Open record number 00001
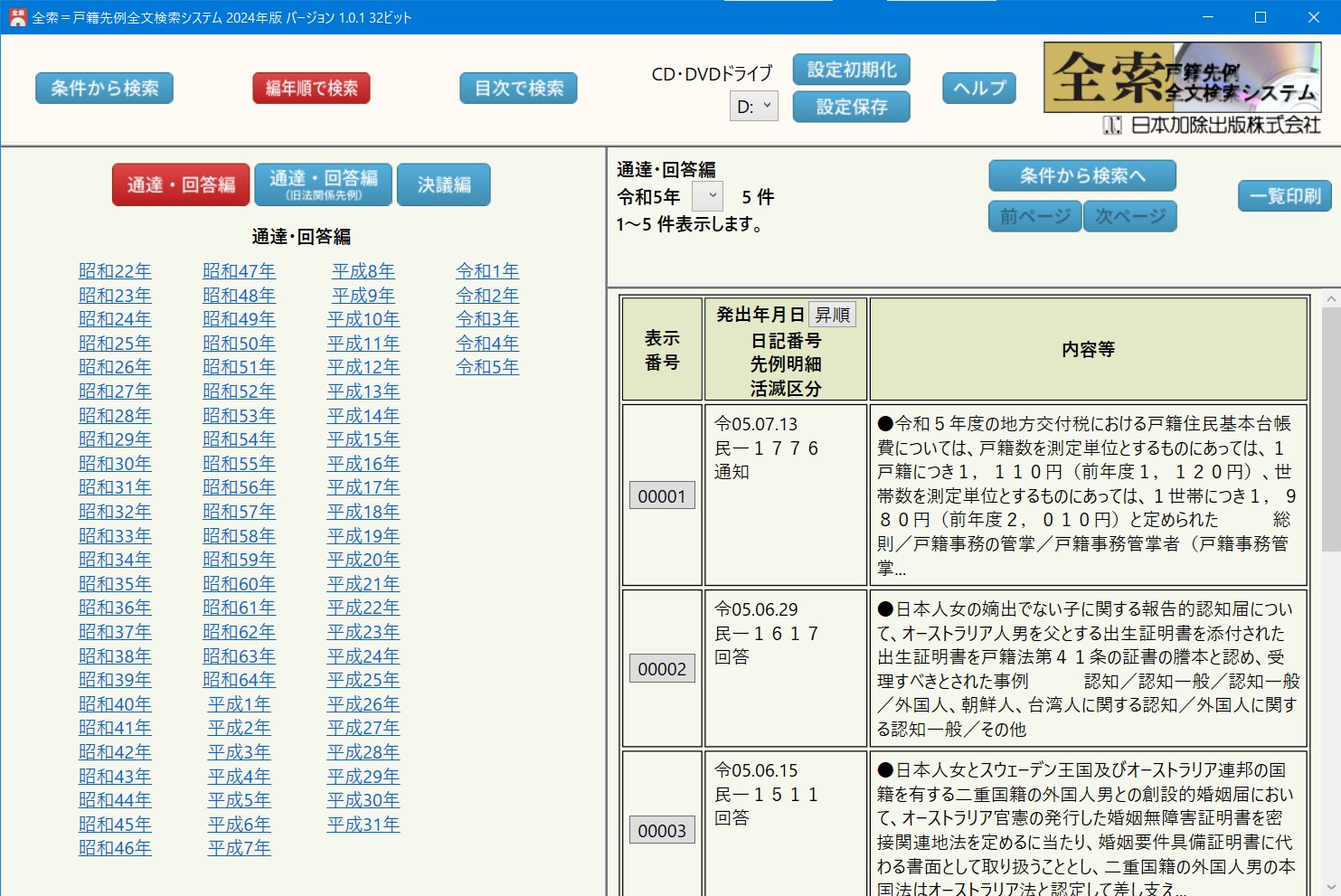Image resolution: width=1341 pixels, height=896 pixels. tap(662, 496)
